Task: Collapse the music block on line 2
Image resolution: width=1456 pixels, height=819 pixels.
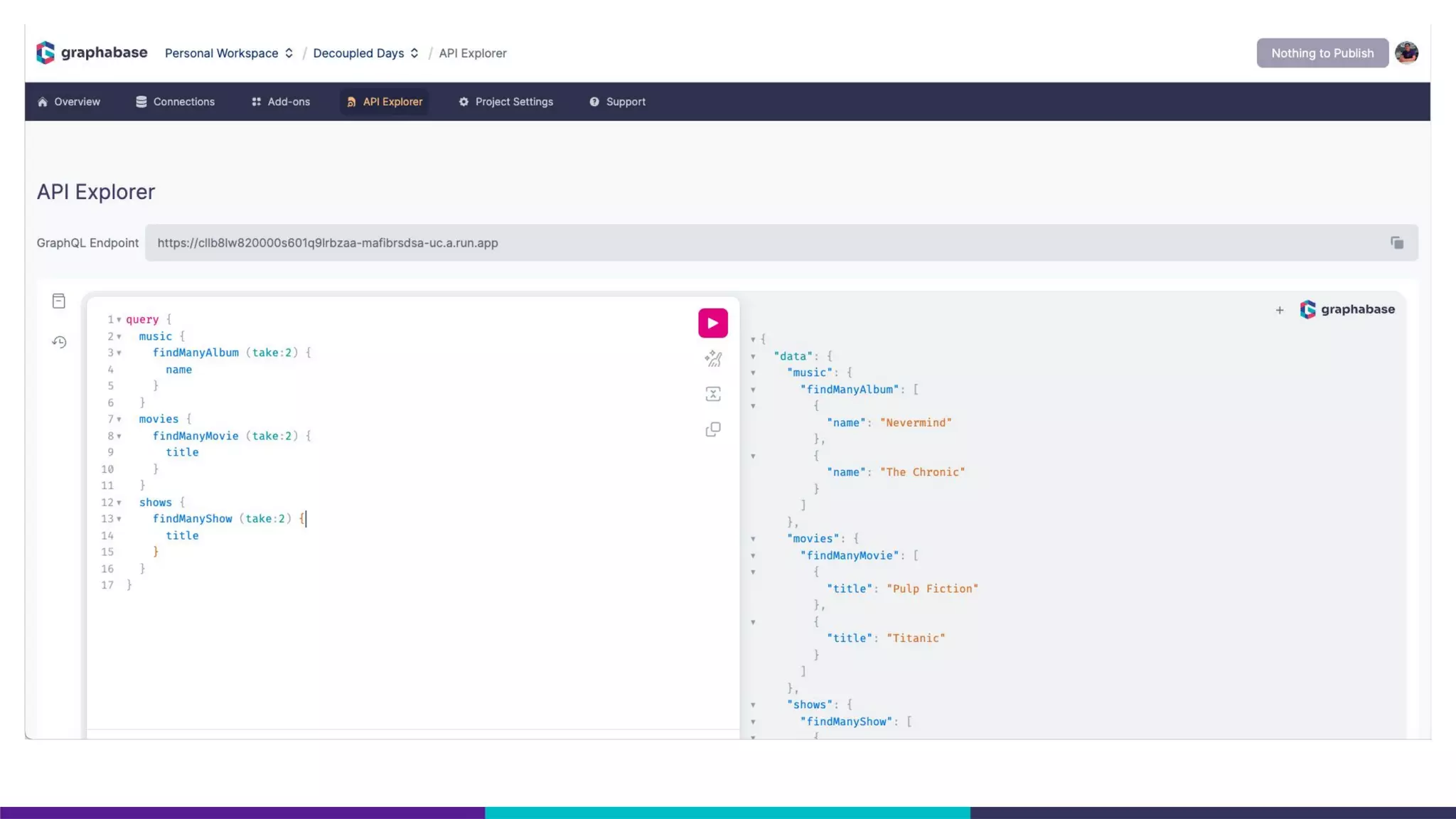Action: [x=119, y=337]
